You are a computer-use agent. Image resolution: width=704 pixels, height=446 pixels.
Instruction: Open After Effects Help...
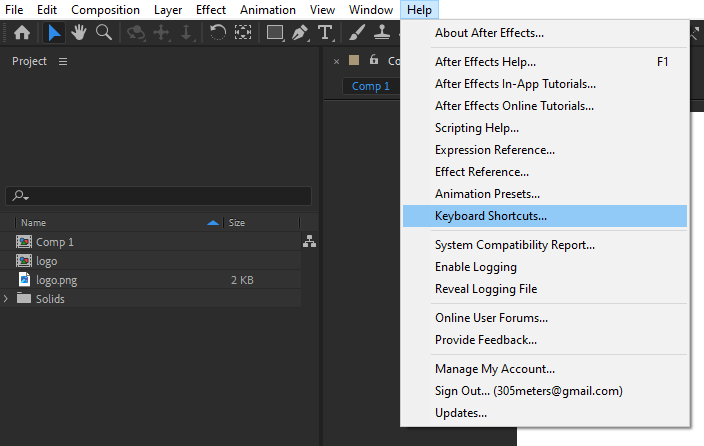coord(545,62)
